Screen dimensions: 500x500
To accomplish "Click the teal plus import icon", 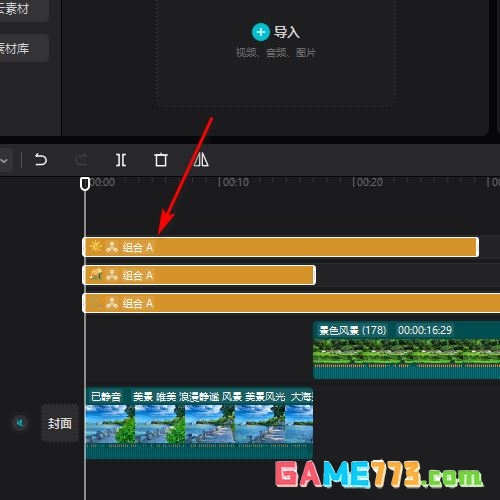I will coord(261,32).
